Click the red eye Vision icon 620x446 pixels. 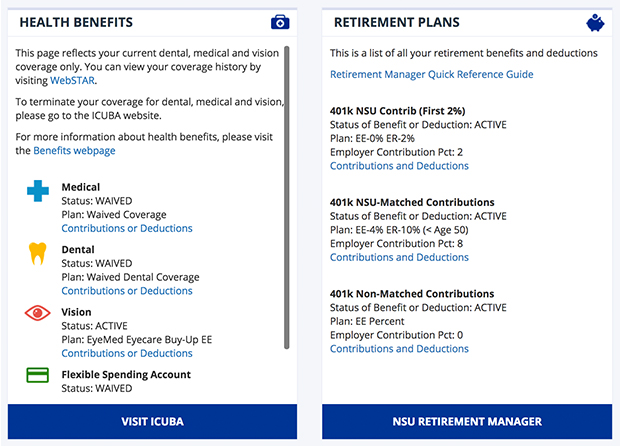point(38,313)
